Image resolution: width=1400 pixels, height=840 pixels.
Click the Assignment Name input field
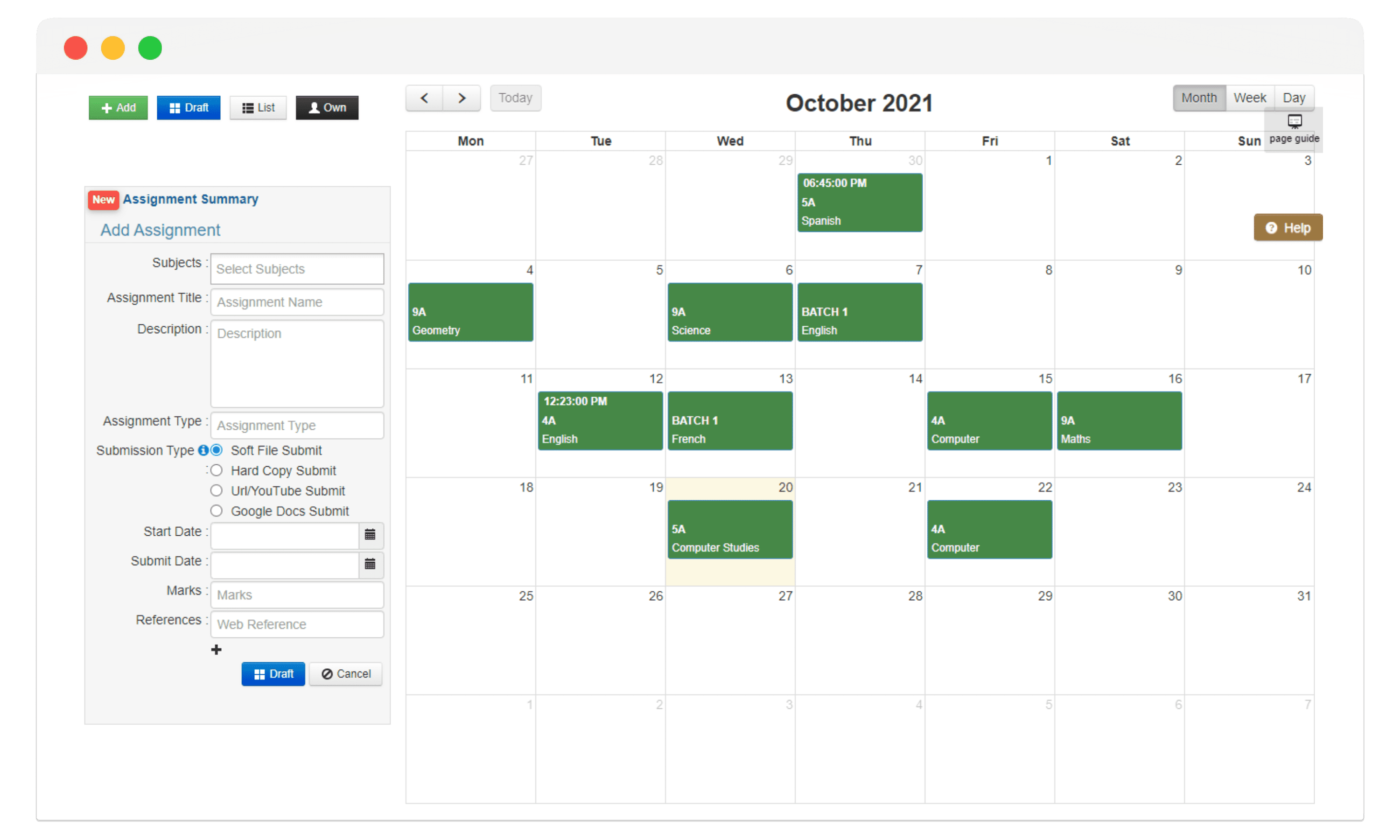pyautogui.click(x=296, y=301)
